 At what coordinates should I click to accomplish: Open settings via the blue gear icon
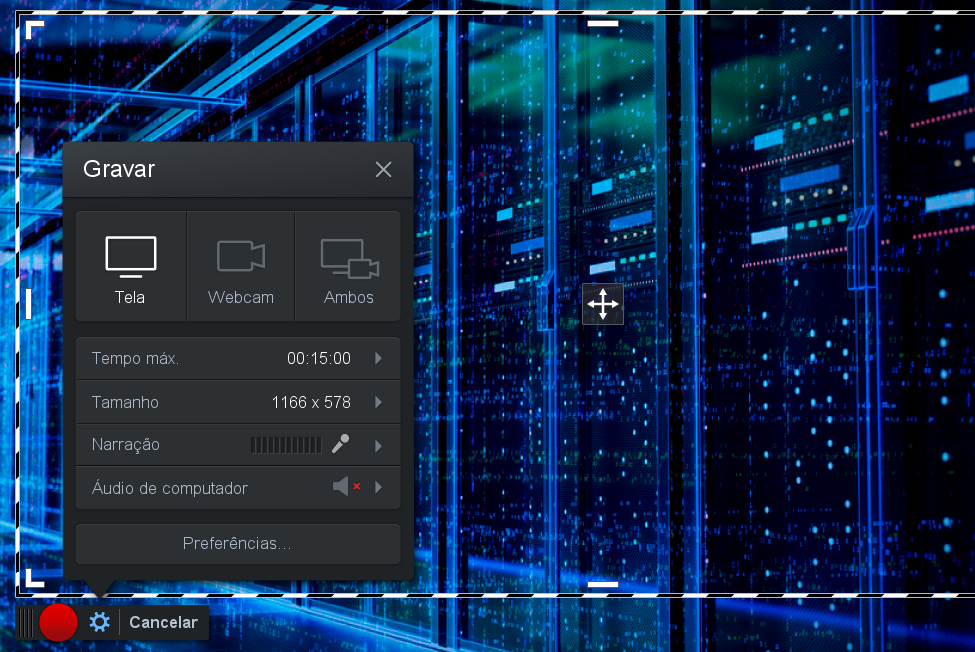(x=99, y=623)
